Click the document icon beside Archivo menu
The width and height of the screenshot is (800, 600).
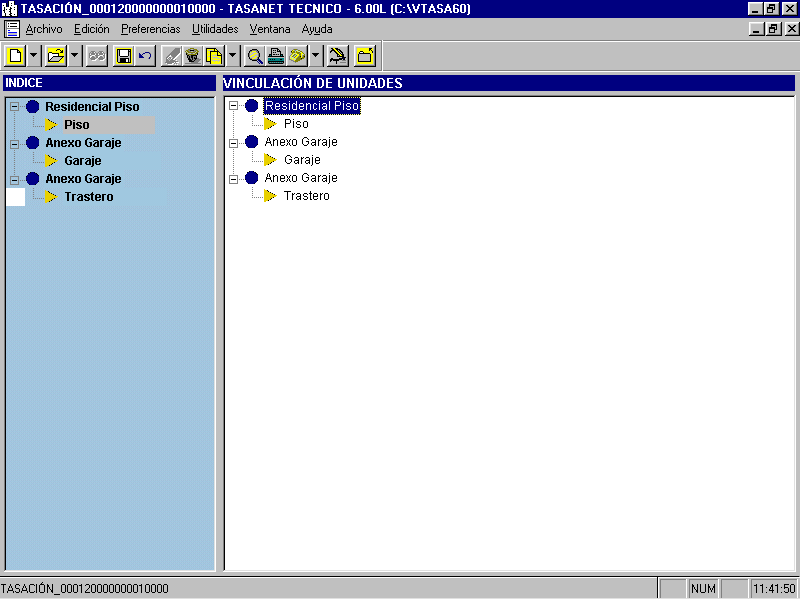click(x=12, y=29)
